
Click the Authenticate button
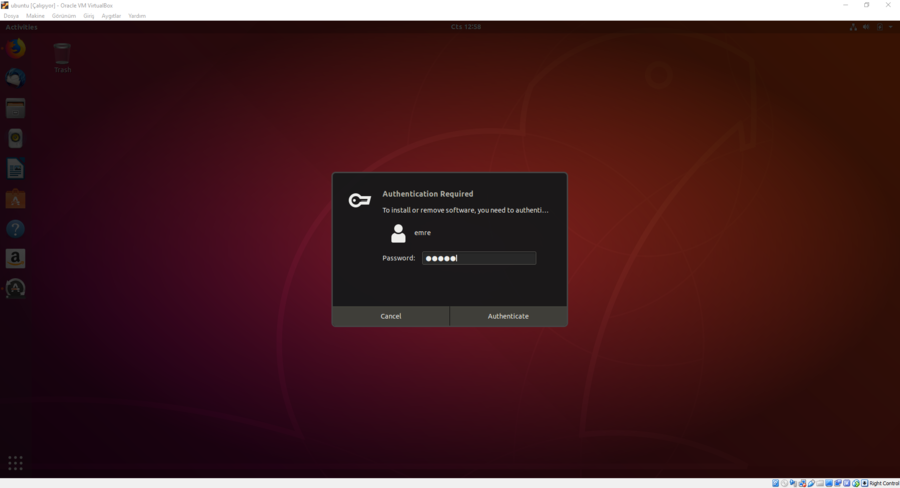[x=508, y=316]
